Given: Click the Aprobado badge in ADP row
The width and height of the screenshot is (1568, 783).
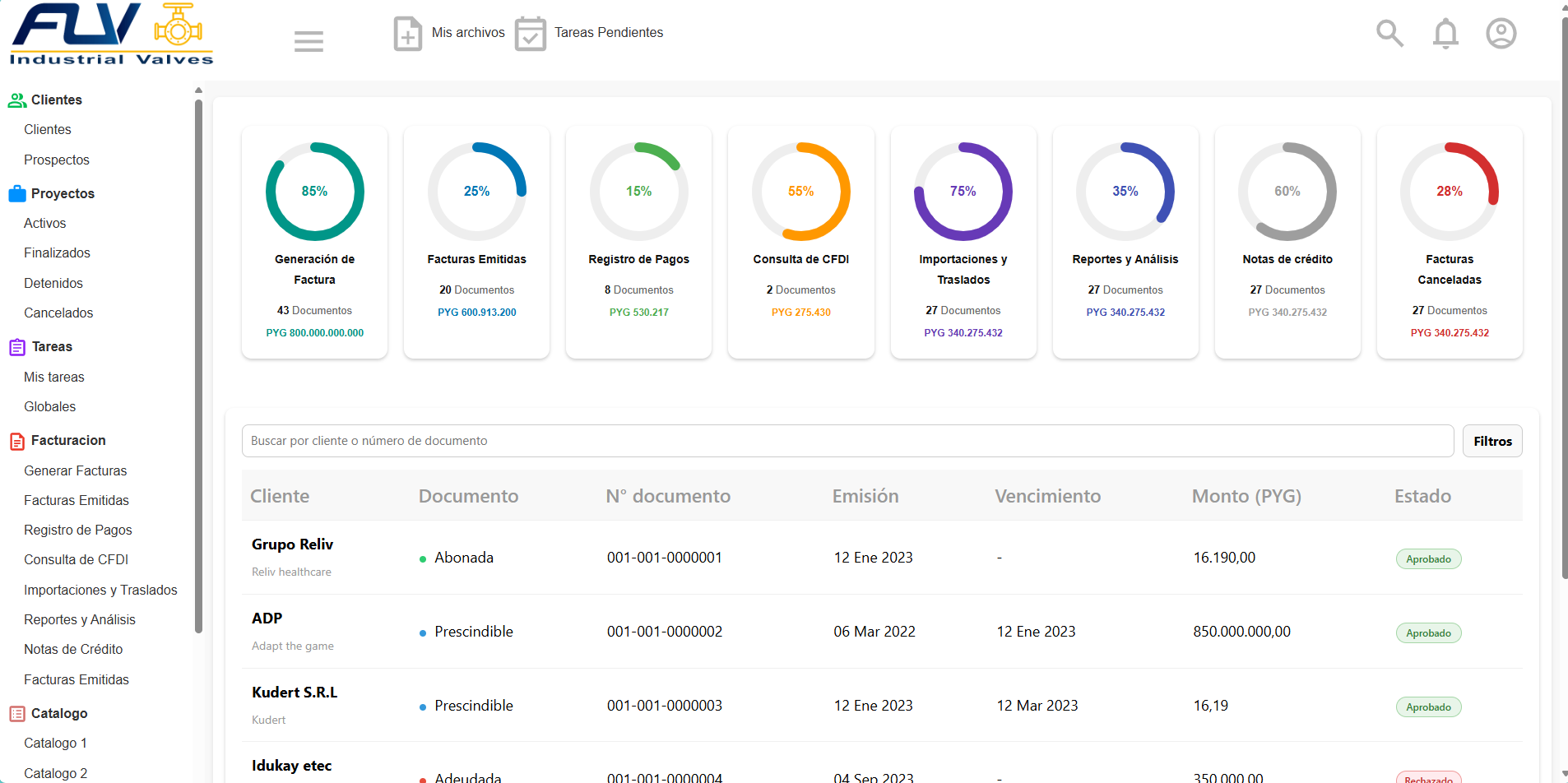Looking at the screenshot, I should click(1428, 633).
